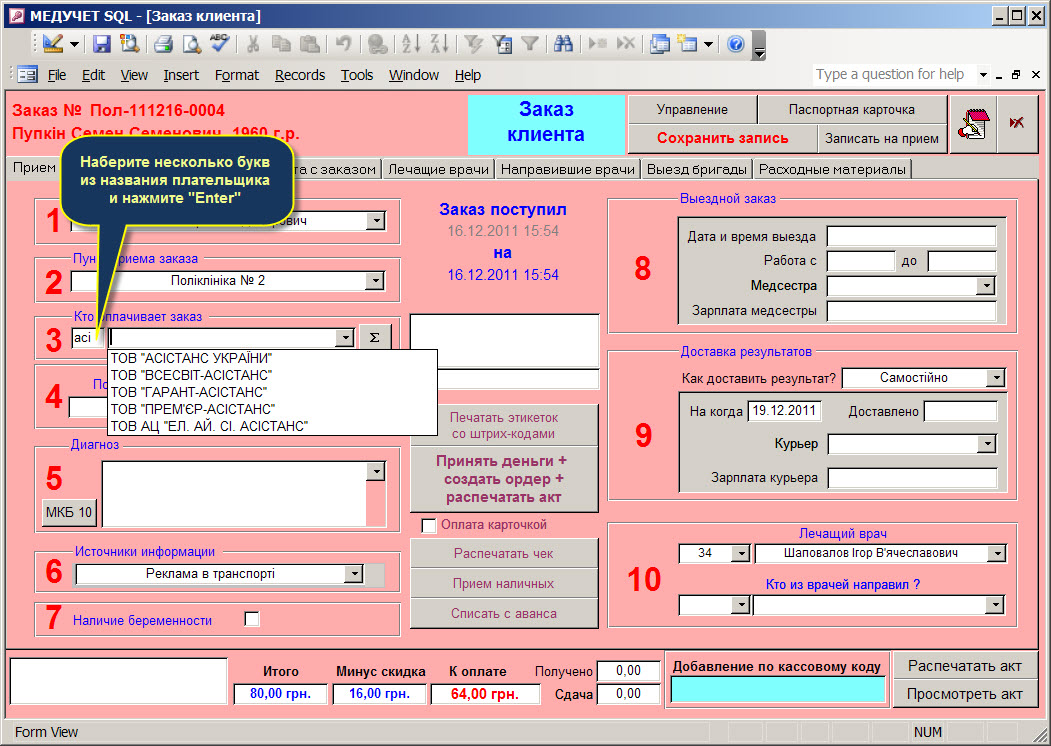
Task: Run Spelling check from toolbar
Action: coord(219,44)
